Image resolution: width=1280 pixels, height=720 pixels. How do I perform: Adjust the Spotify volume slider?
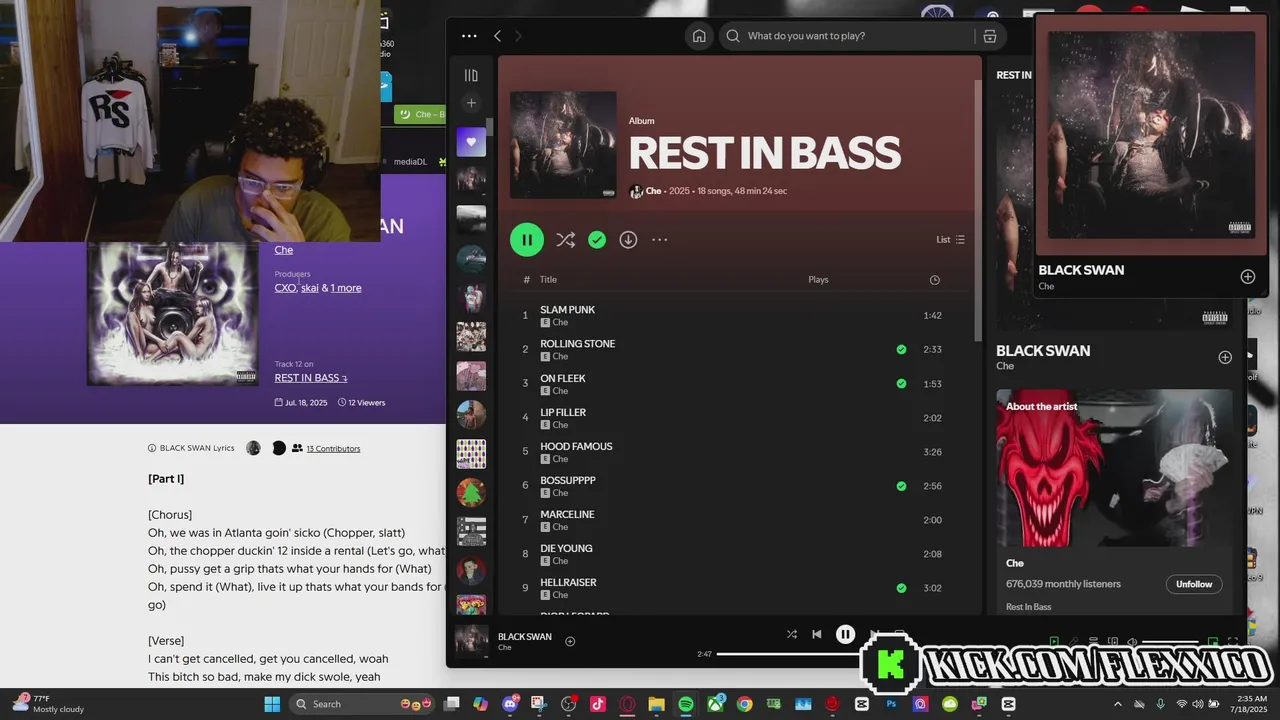pyautogui.click(x=1170, y=642)
